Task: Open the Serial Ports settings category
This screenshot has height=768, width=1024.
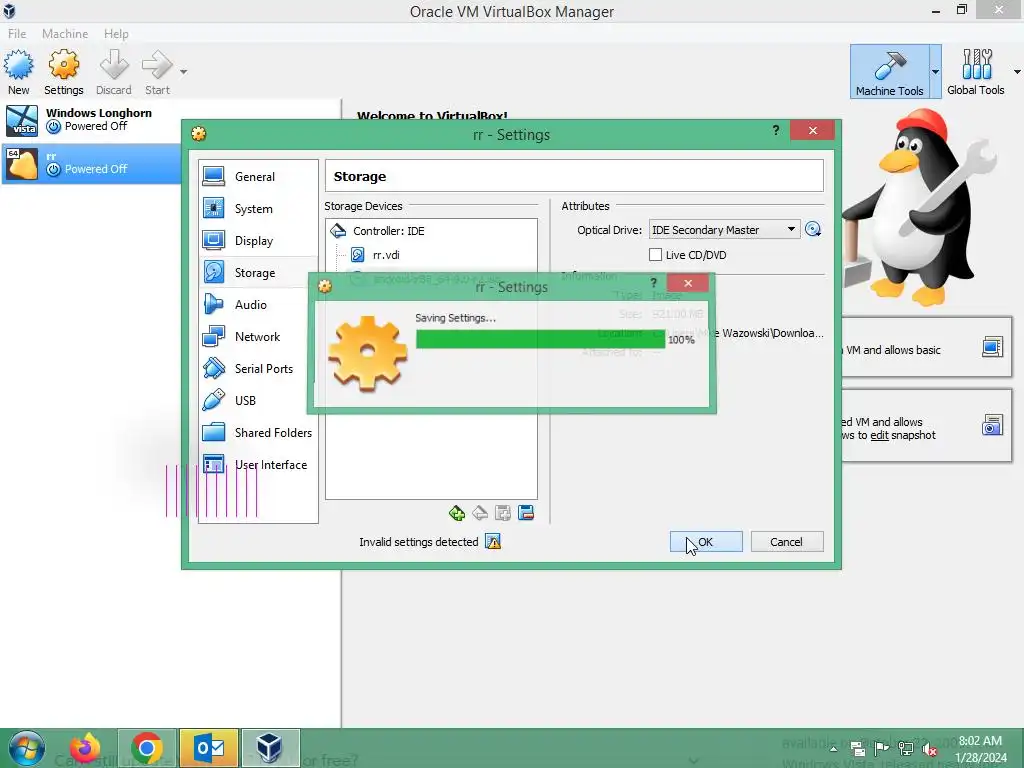Action: pos(258,368)
